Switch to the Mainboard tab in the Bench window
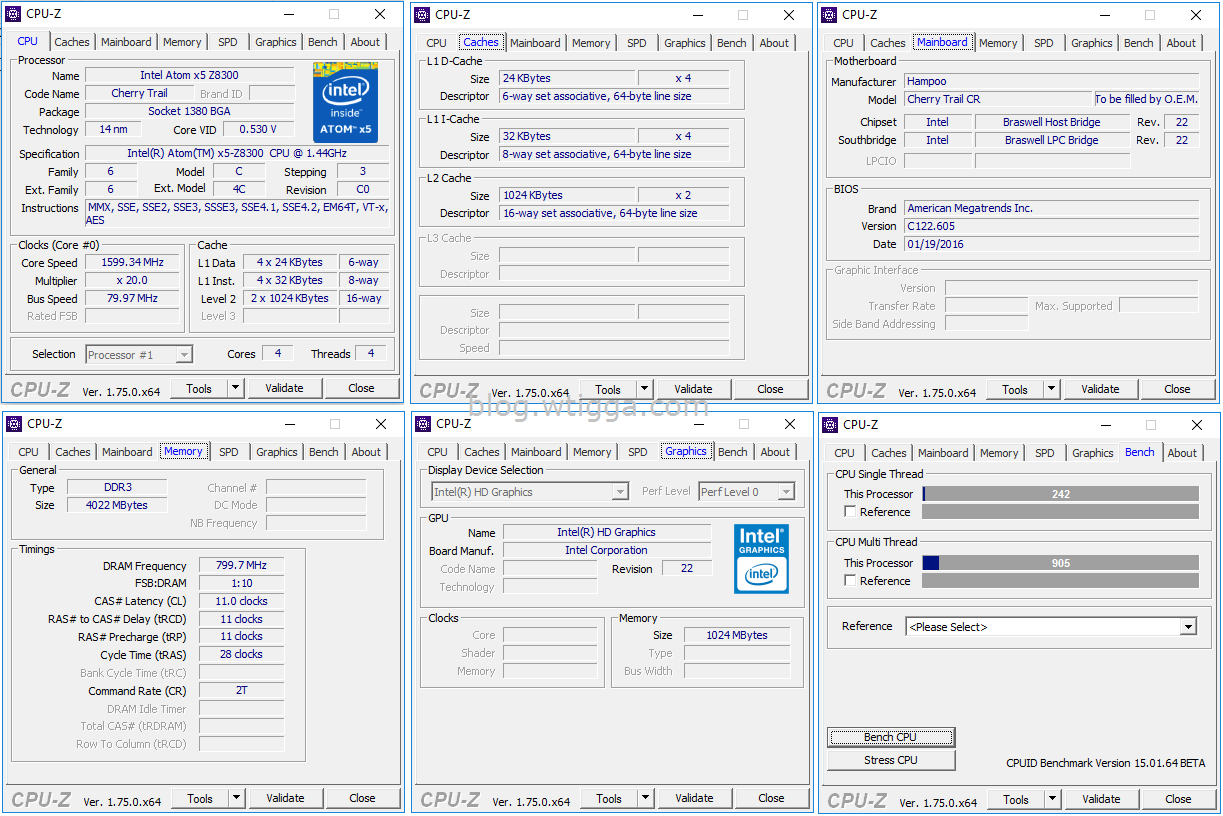This screenshot has width=1223, height=816. click(943, 453)
